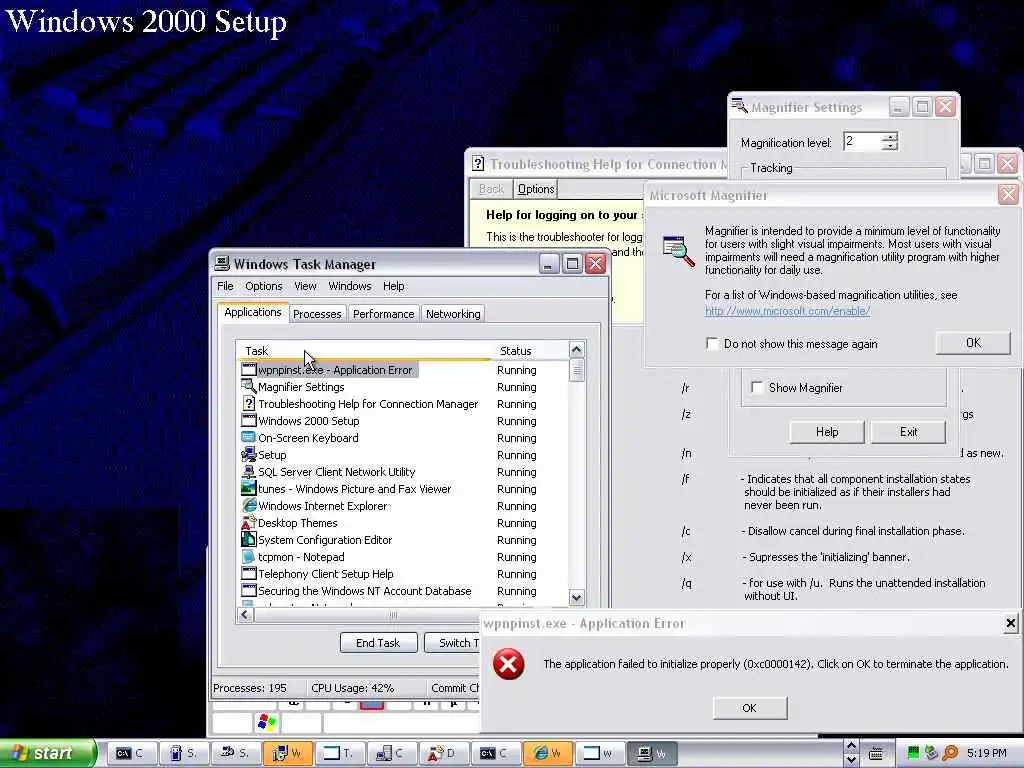Screen dimensions: 1024x768
Task: Decrease magnification level with down arrow
Action: coord(889,146)
